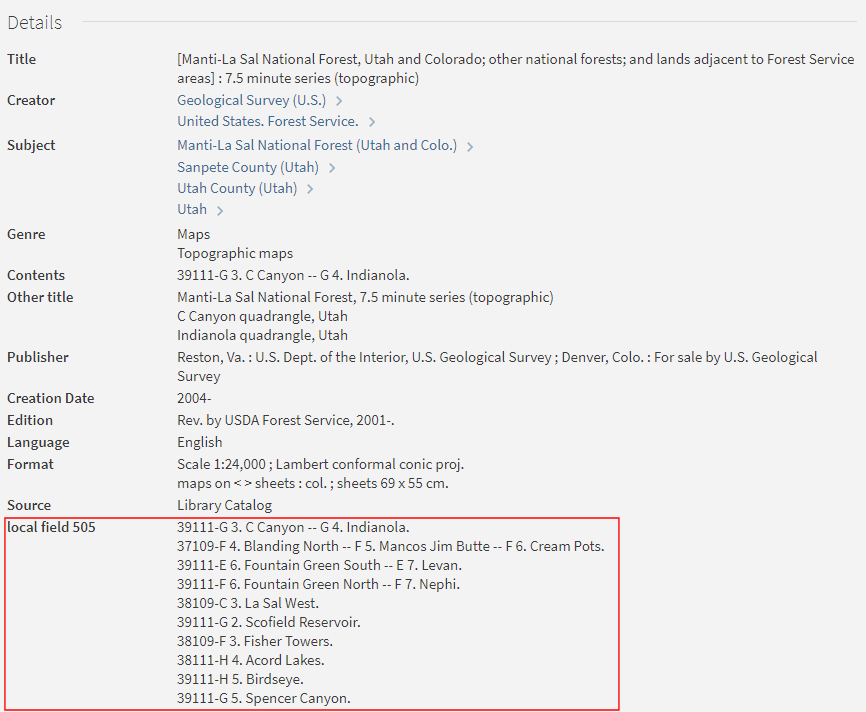Click the Blanding North line in local field 505
This screenshot has width=866, height=712.
coord(390,546)
